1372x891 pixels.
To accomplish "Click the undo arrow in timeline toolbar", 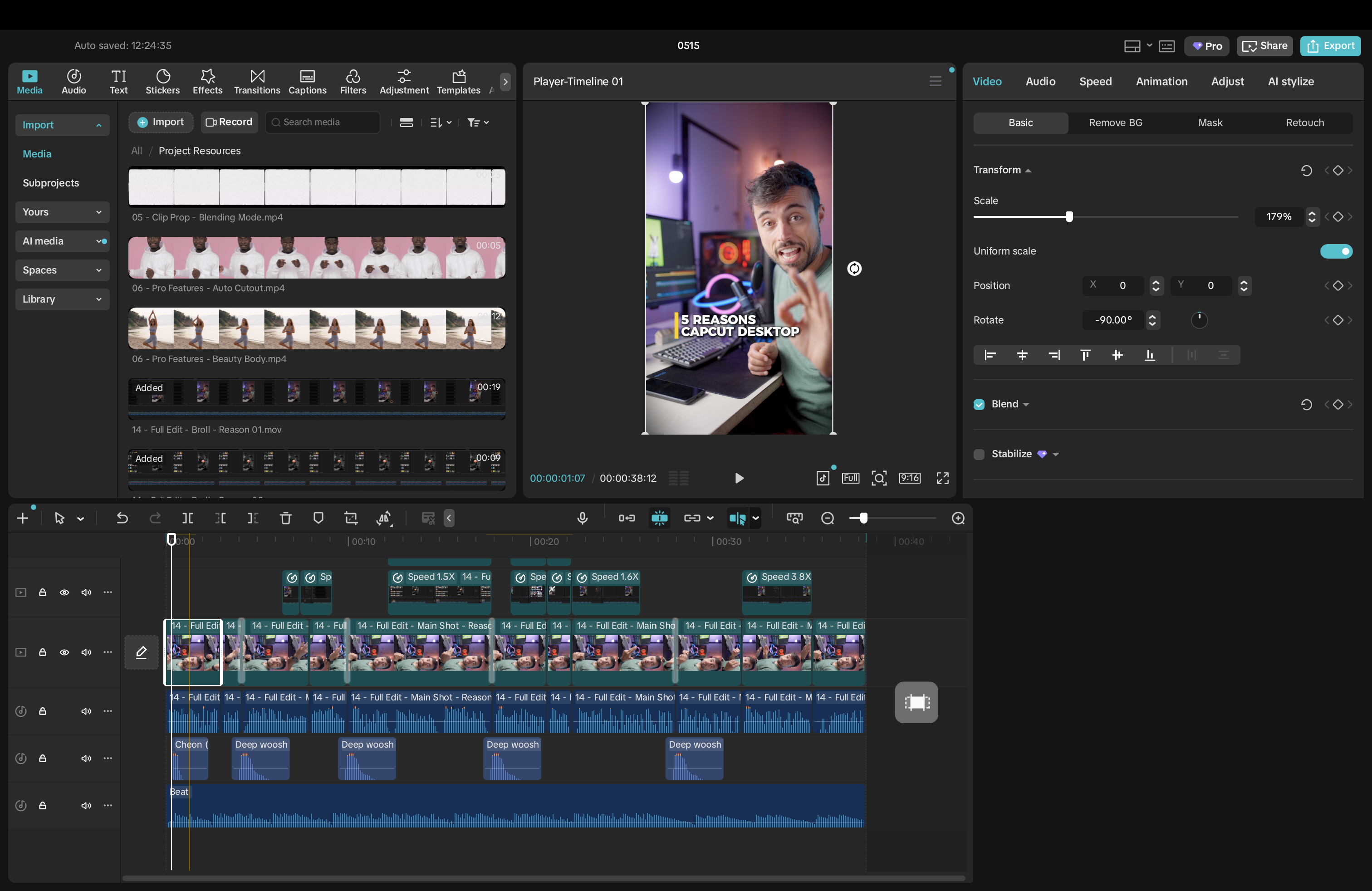I will pos(122,518).
